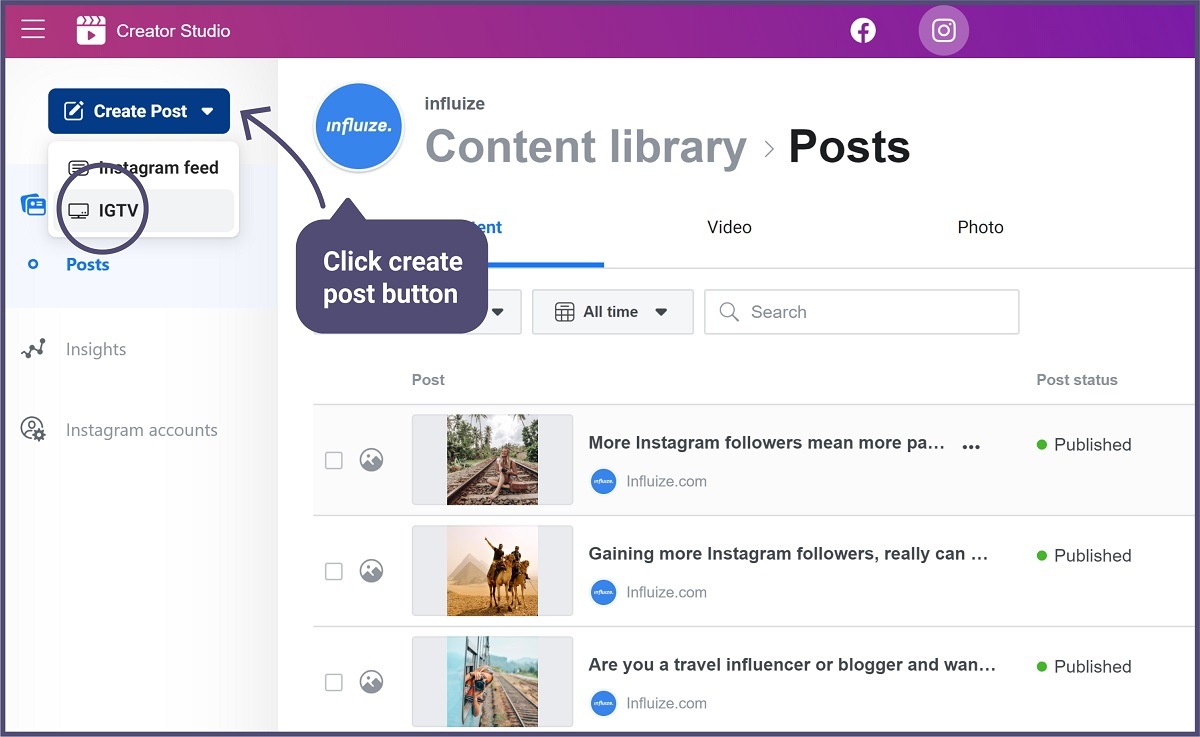Open the train window post thumbnail

coord(492,681)
